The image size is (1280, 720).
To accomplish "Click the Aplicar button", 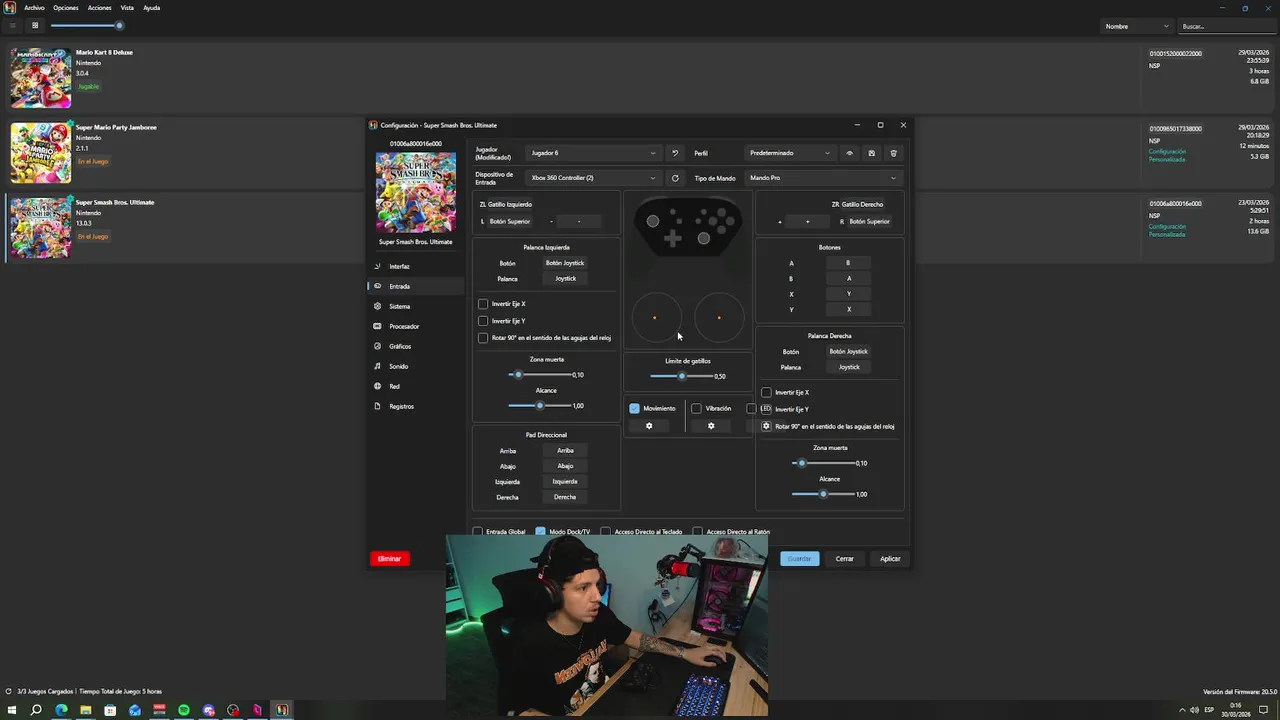I will point(890,559).
